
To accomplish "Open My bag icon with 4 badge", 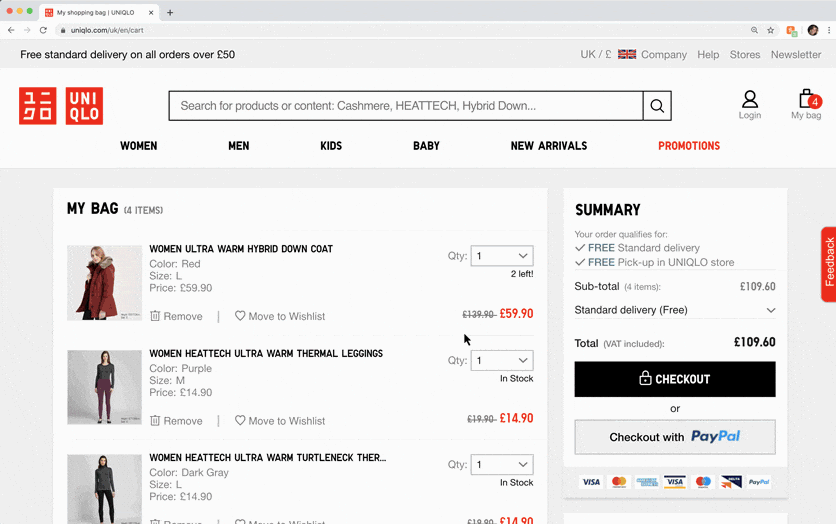I will coord(806,104).
